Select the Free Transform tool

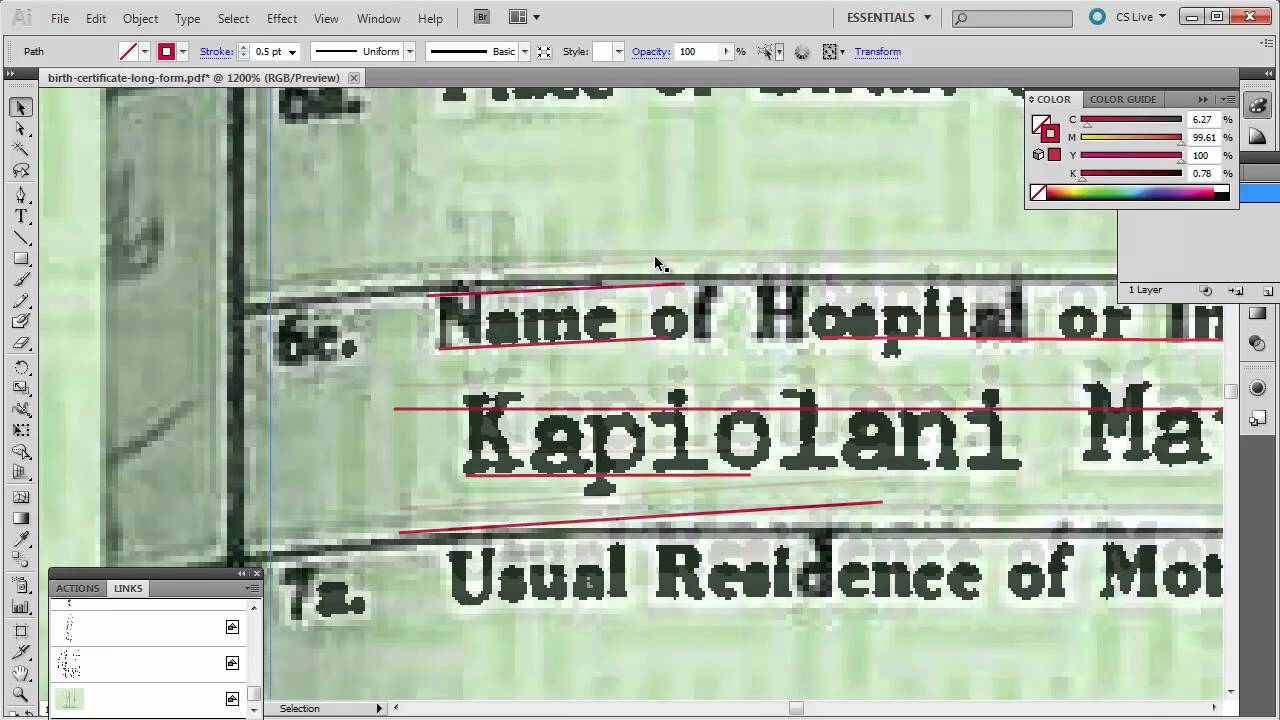click(x=21, y=430)
